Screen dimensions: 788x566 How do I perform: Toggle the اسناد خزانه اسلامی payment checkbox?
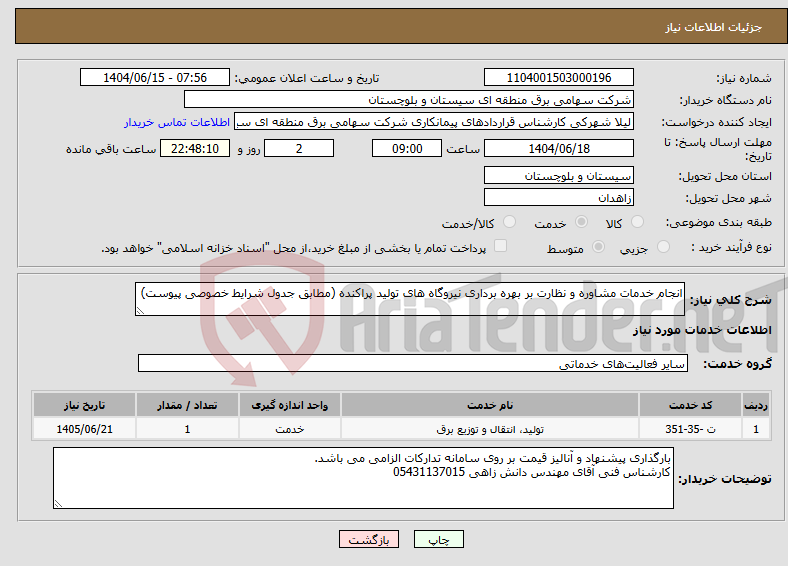point(500,246)
